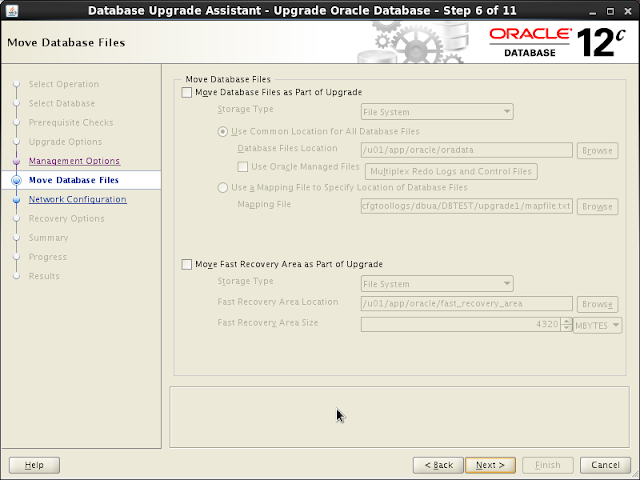
Task: Click the Java icon in title bar
Action: click(12, 11)
